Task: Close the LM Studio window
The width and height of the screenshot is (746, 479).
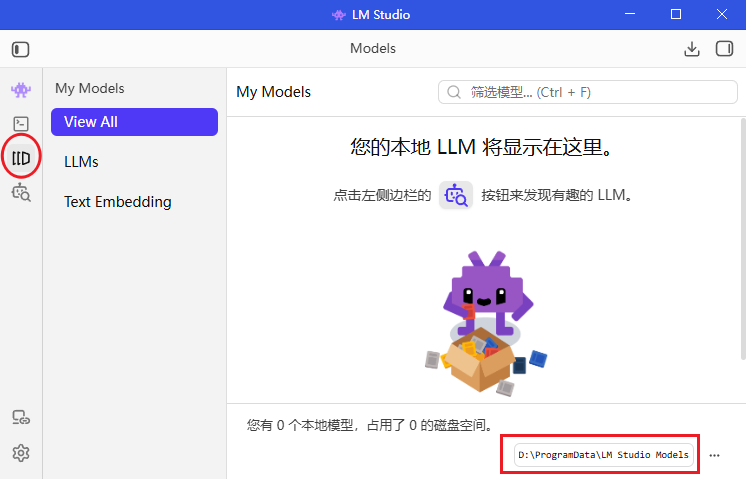Action: [x=722, y=14]
